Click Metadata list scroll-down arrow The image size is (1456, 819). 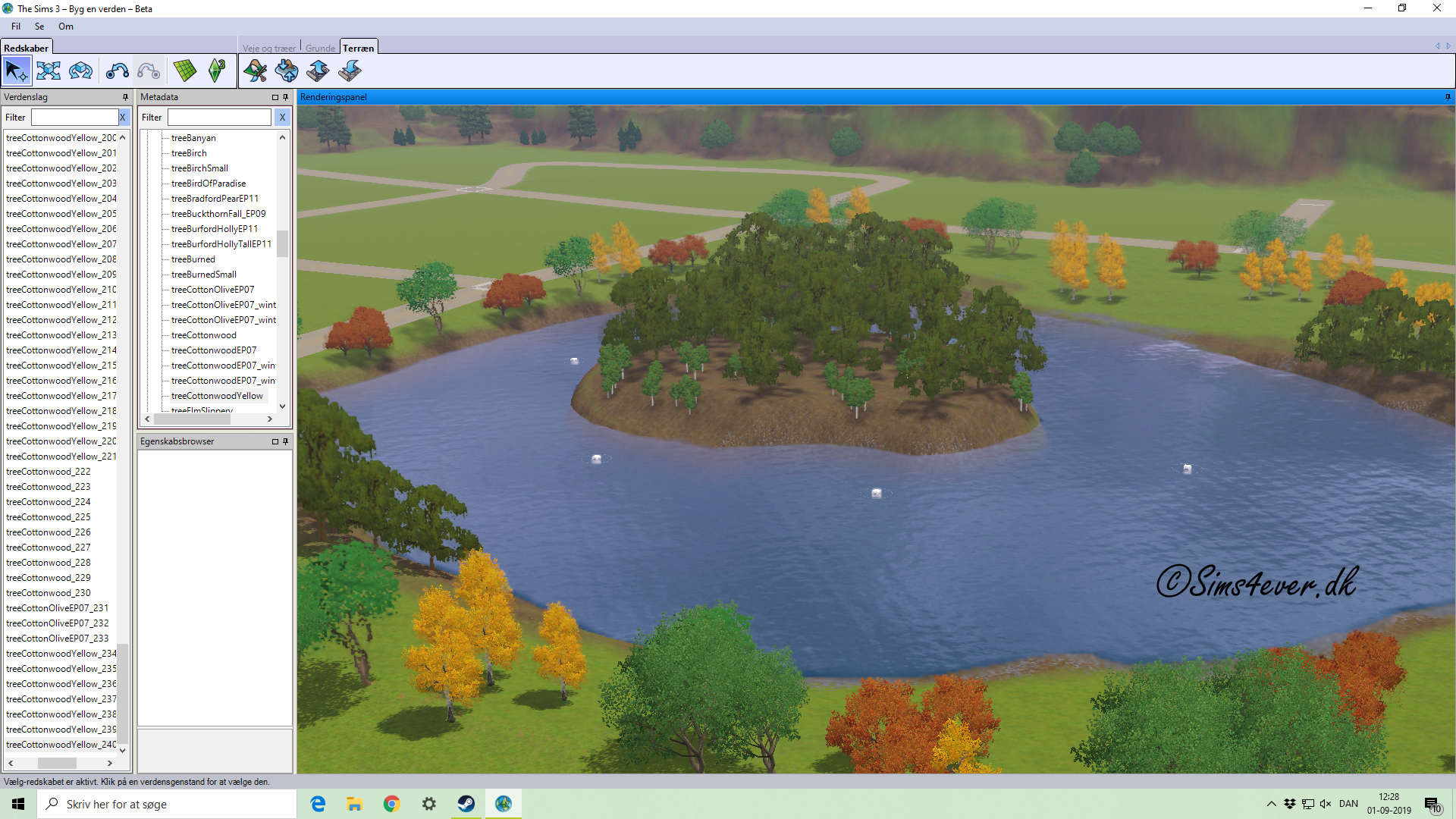[282, 406]
